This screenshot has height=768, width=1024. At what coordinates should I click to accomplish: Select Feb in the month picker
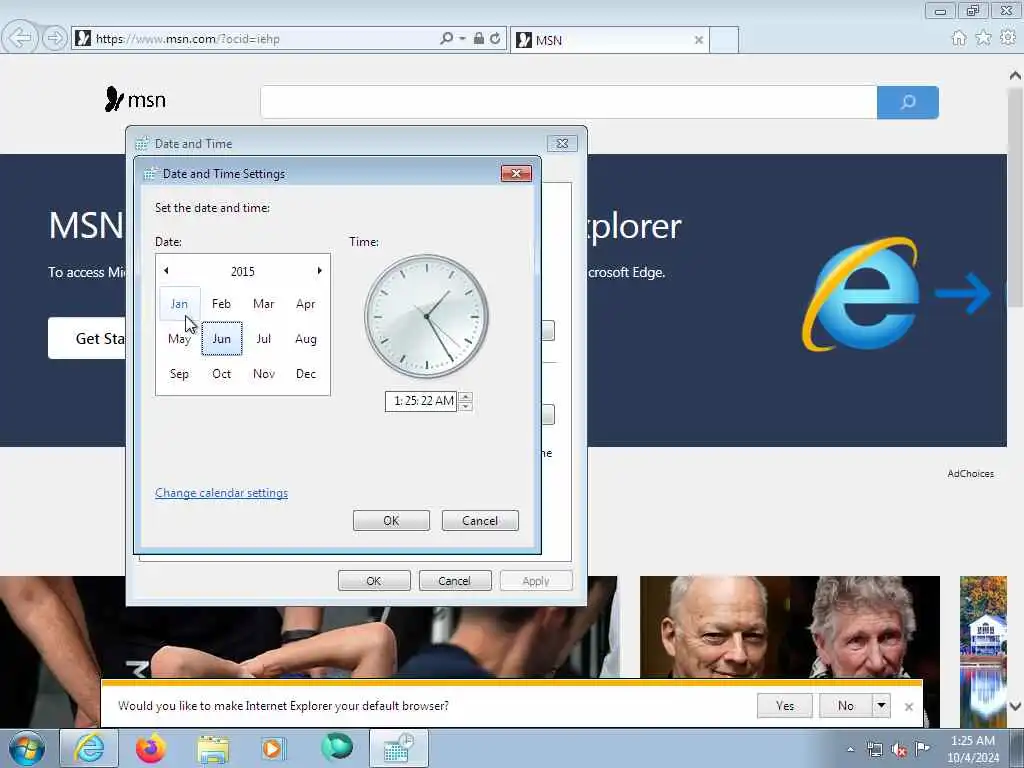[x=221, y=304]
